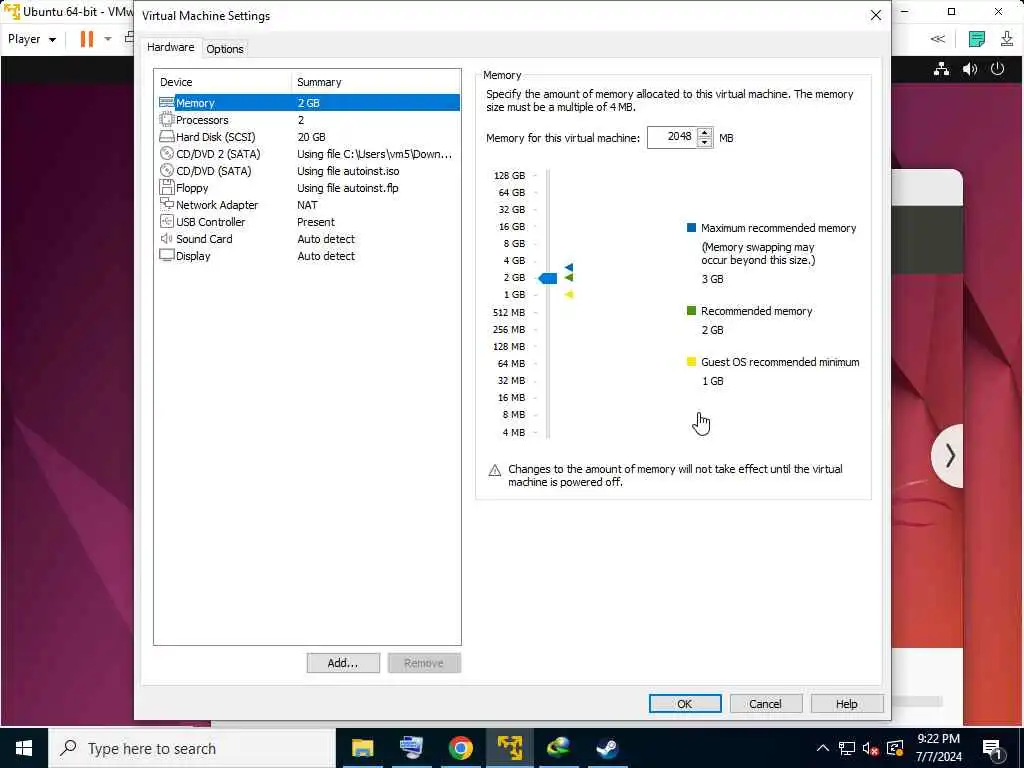Select the NAT summary value
Image resolution: width=1024 pixels, height=768 pixels.
tap(307, 204)
